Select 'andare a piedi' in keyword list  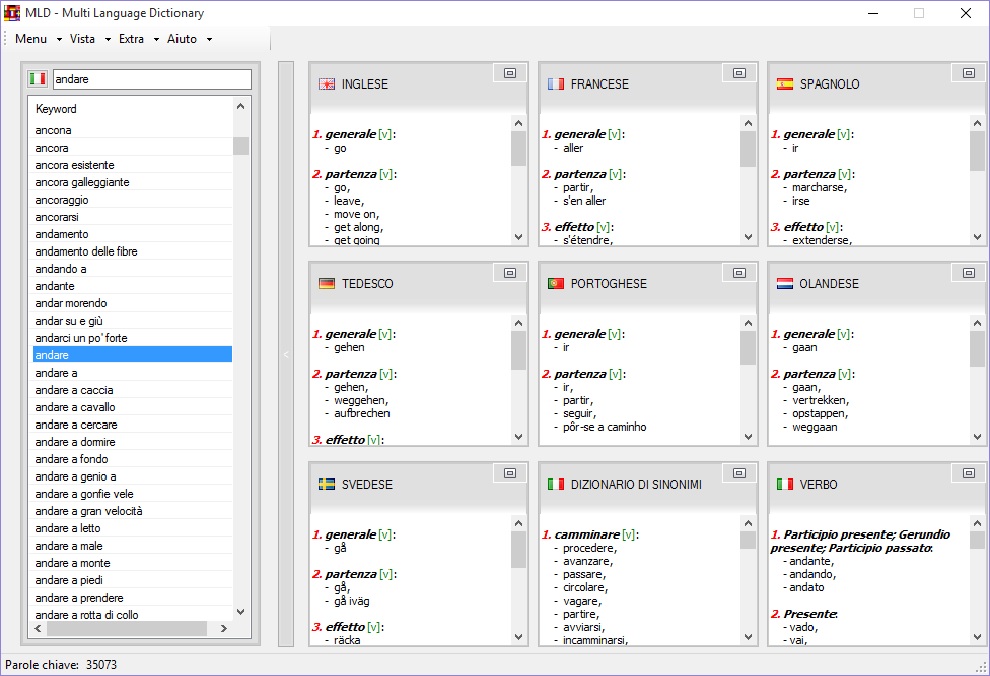tap(69, 580)
